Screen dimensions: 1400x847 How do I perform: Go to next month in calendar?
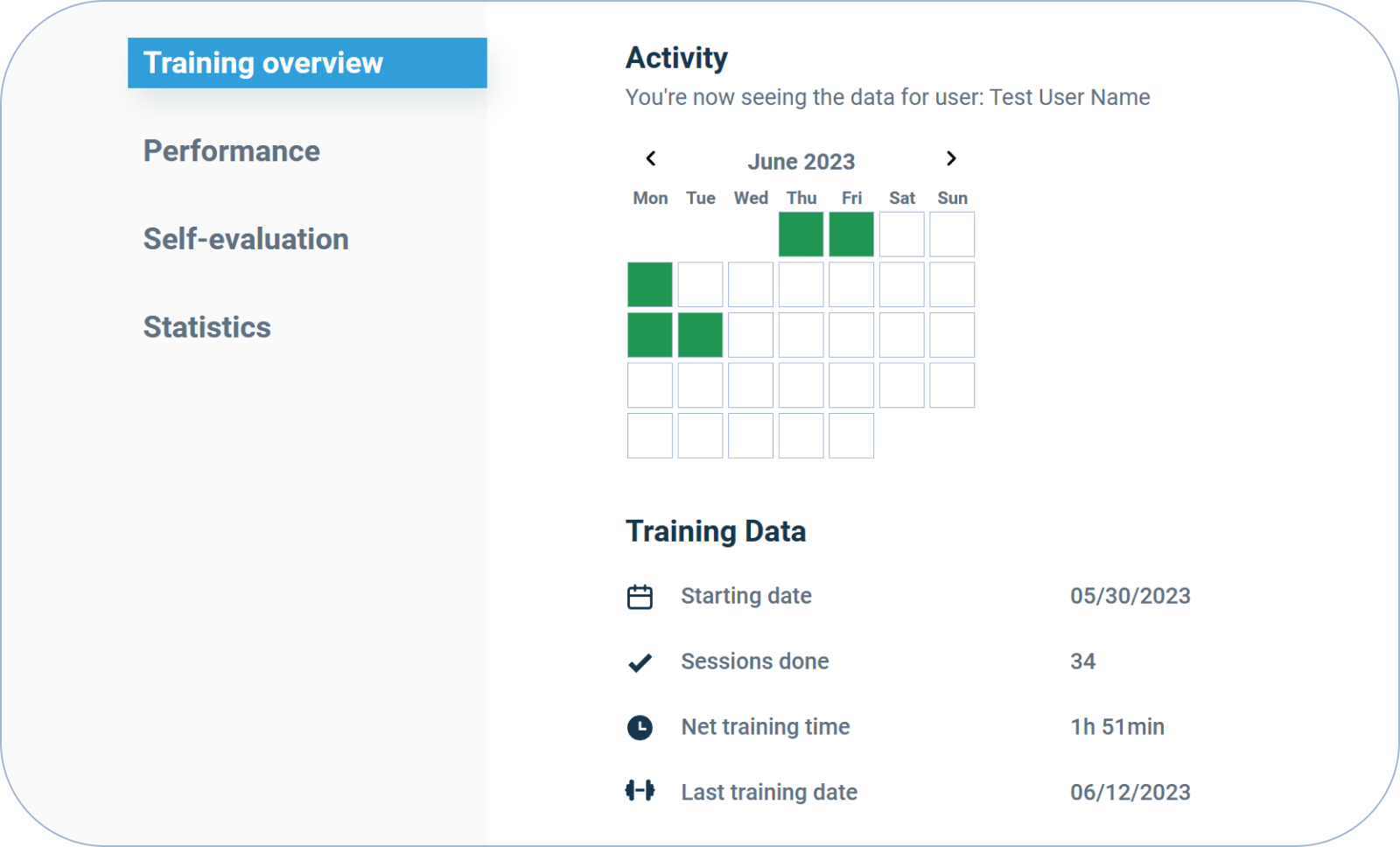coord(951,158)
